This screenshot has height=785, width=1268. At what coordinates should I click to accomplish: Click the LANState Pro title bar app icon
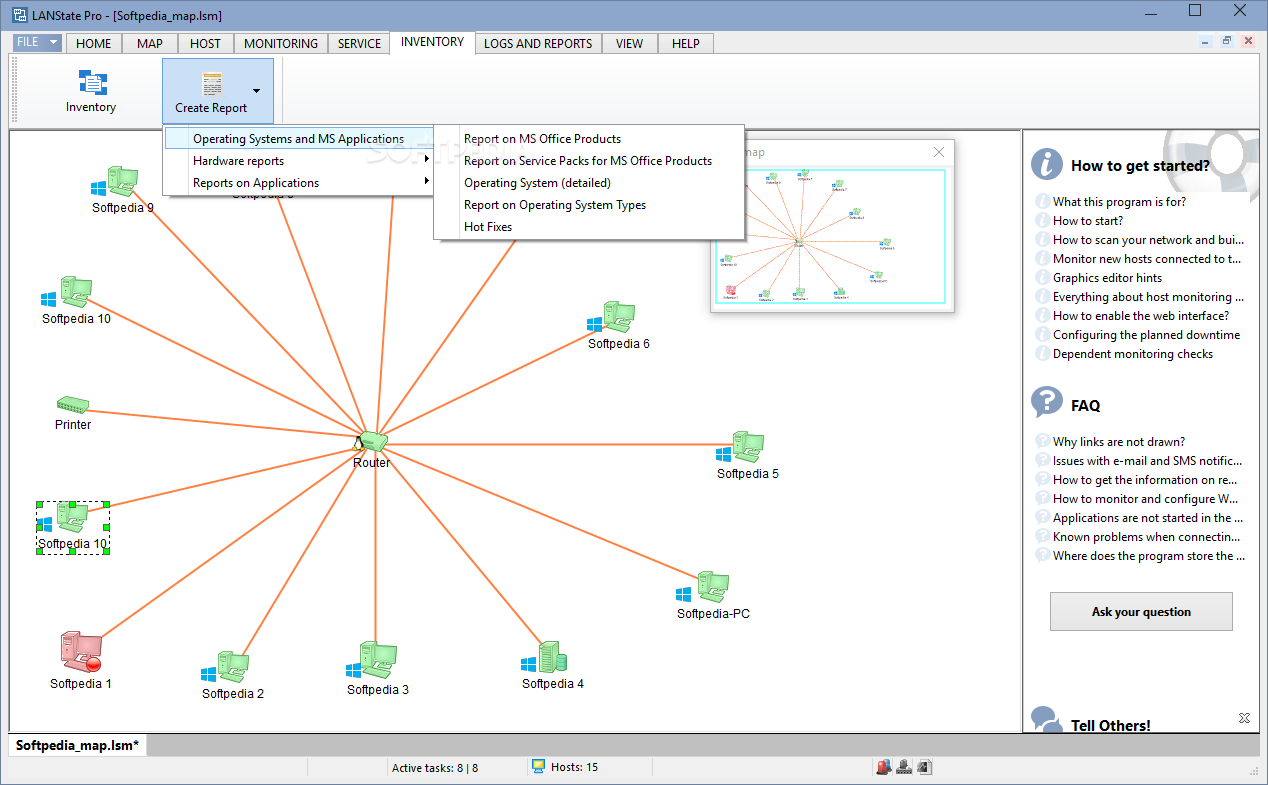click(x=18, y=15)
